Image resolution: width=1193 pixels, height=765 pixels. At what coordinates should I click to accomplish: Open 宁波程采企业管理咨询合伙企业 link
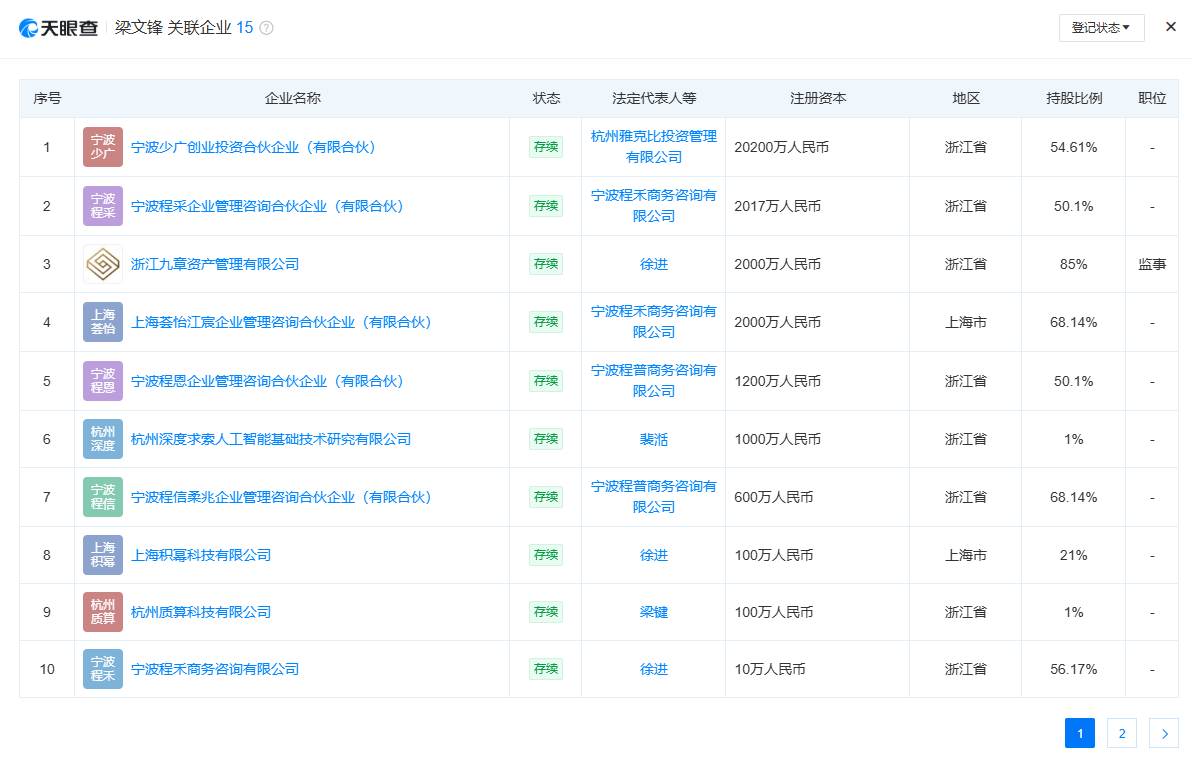[269, 206]
